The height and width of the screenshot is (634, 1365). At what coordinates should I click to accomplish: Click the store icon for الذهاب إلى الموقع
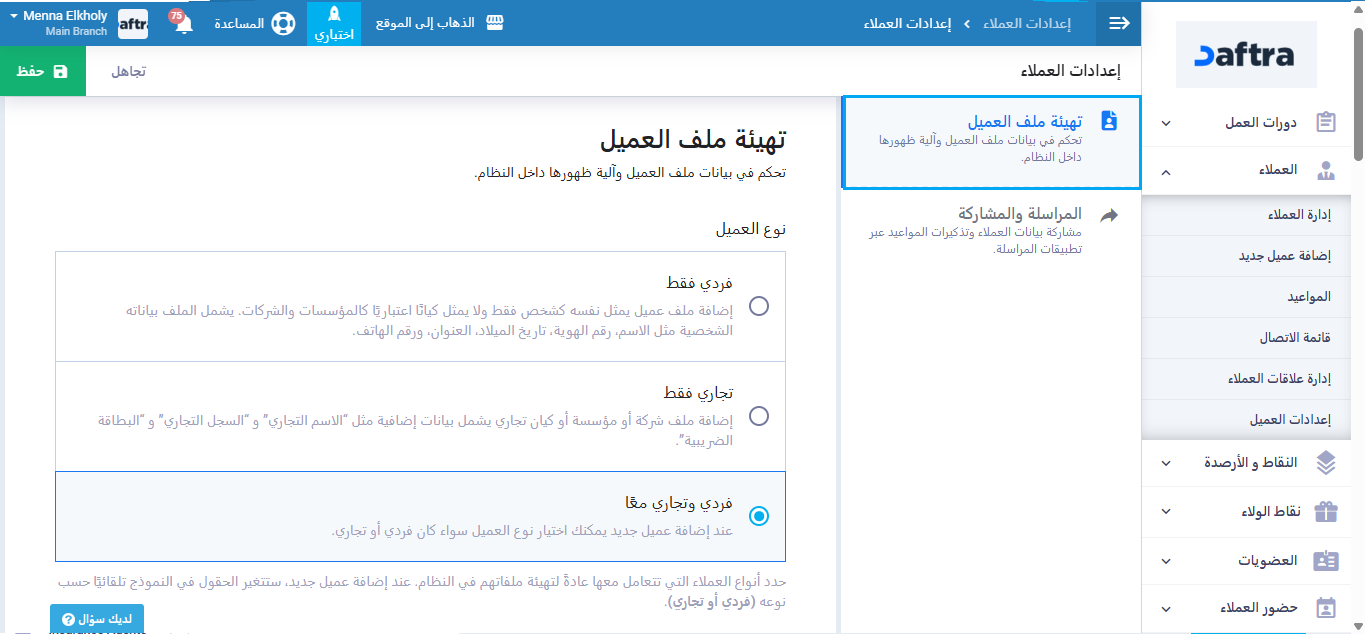click(x=494, y=23)
